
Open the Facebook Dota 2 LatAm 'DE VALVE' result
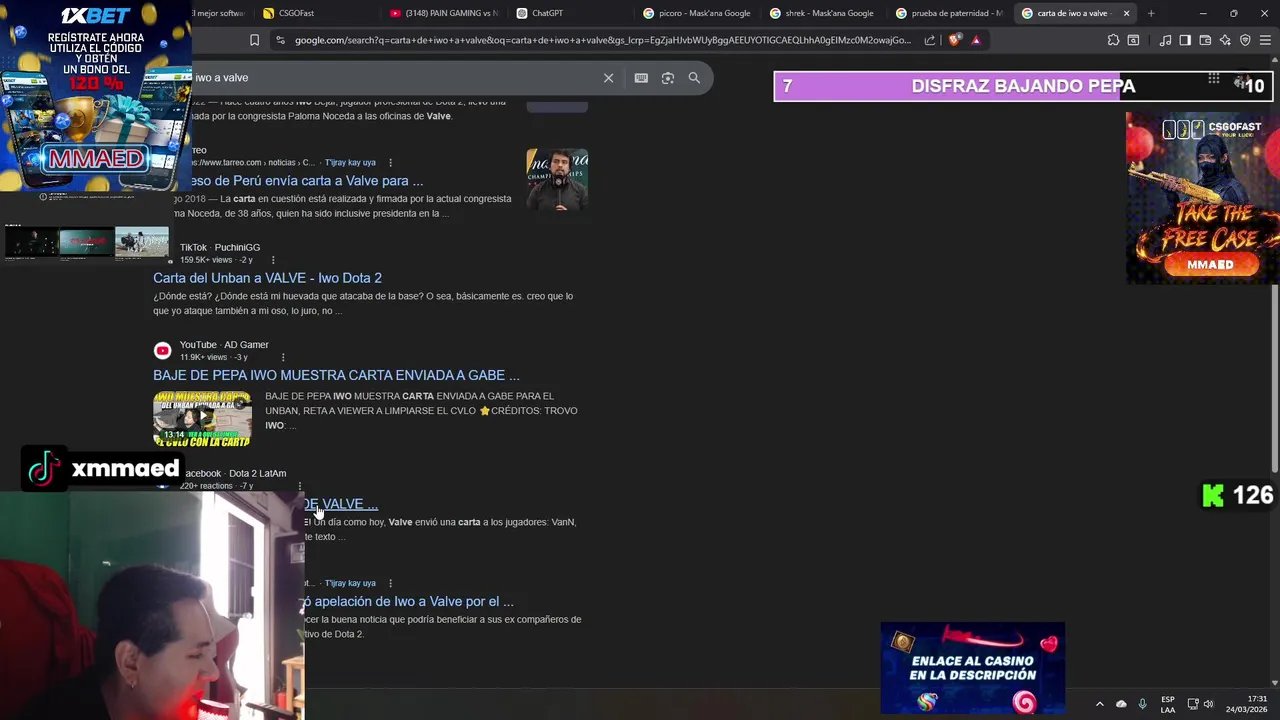[341, 504]
